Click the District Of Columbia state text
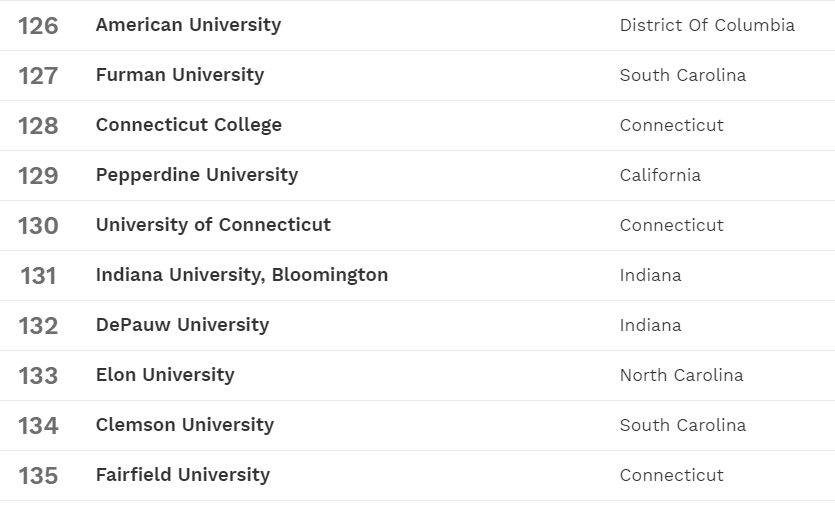 [x=707, y=25]
